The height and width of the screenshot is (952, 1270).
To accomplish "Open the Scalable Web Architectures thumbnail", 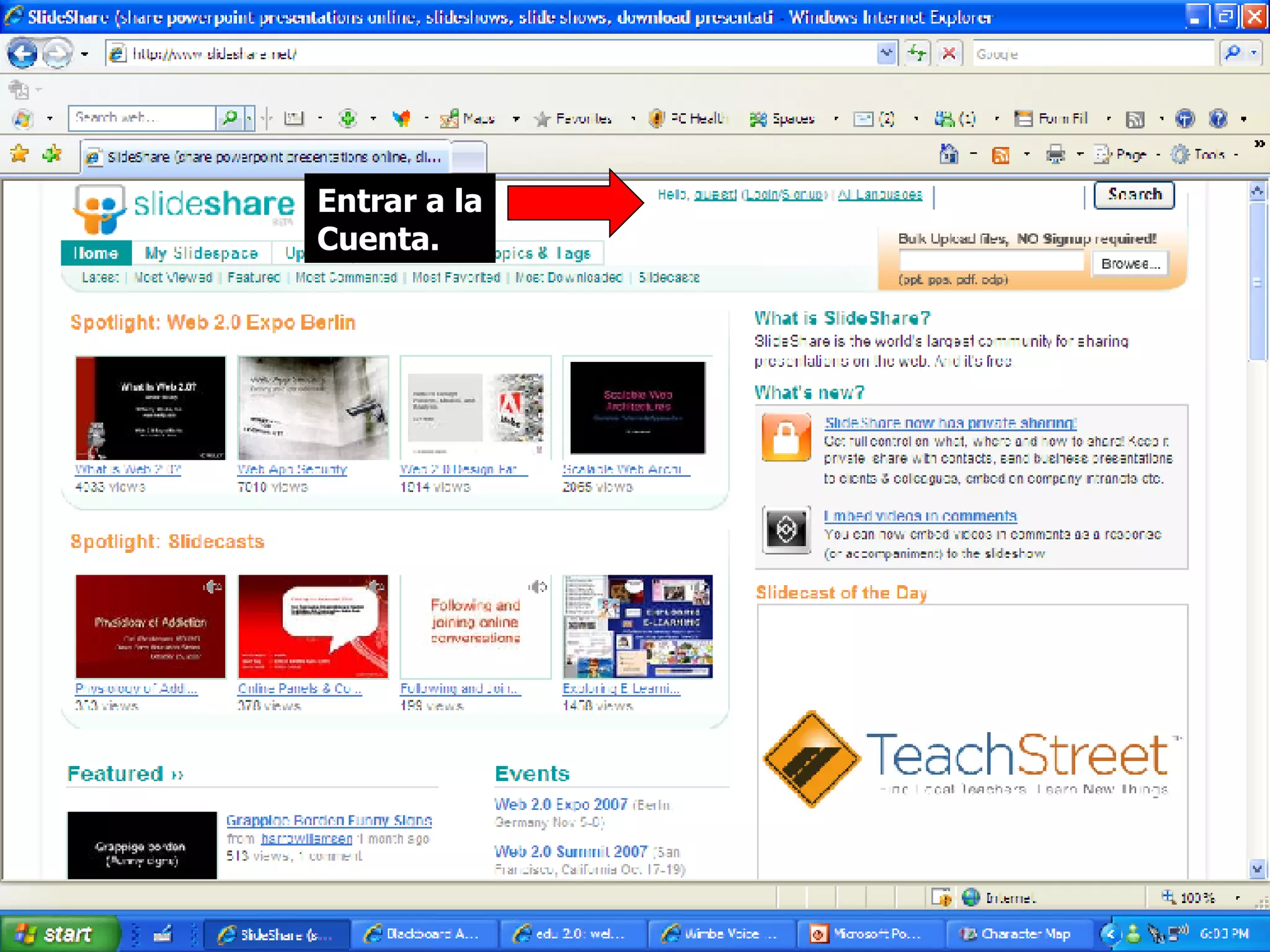I will pyautogui.click(x=637, y=408).
